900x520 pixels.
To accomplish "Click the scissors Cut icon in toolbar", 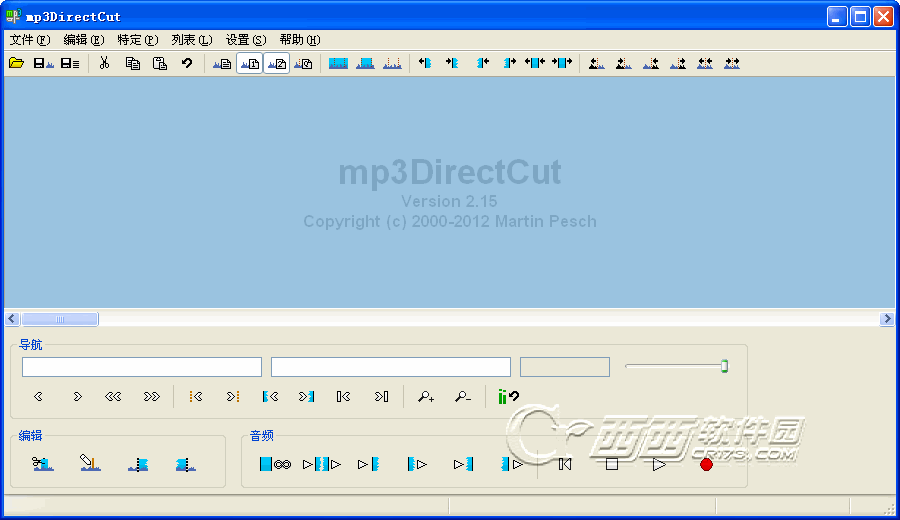I will [104, 63].
